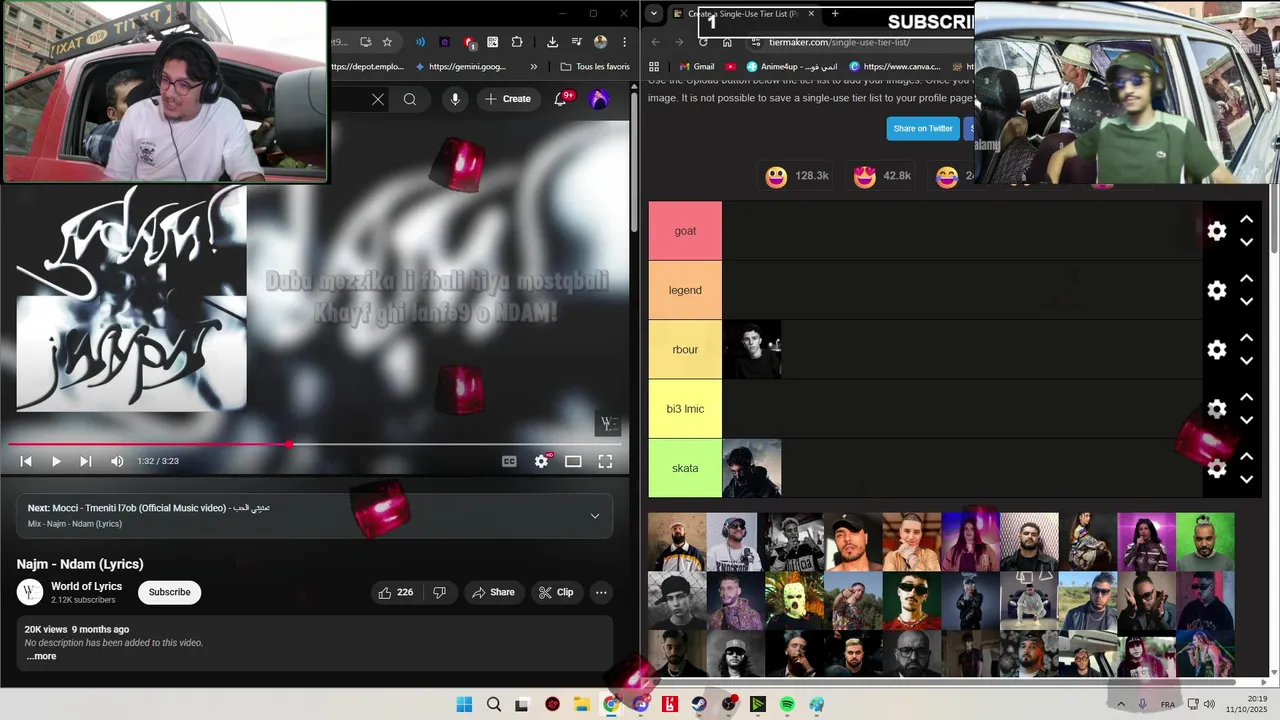Move the skata row down with chevron
This screenshot has height=720, width=1280.
1247,480
